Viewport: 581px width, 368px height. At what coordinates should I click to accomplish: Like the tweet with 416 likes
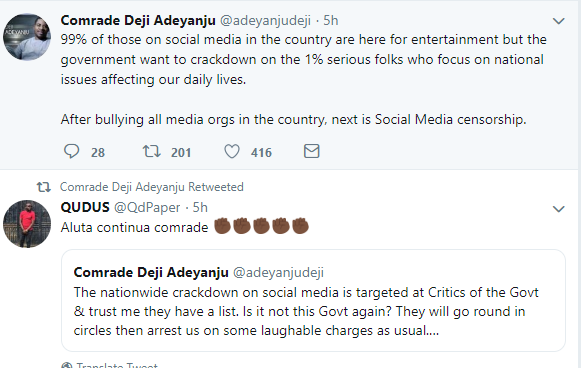(x=232, y=152)
